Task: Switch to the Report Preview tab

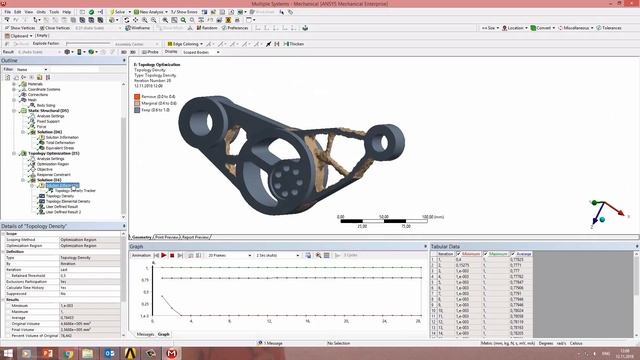Action: click(x=195, y=237)
